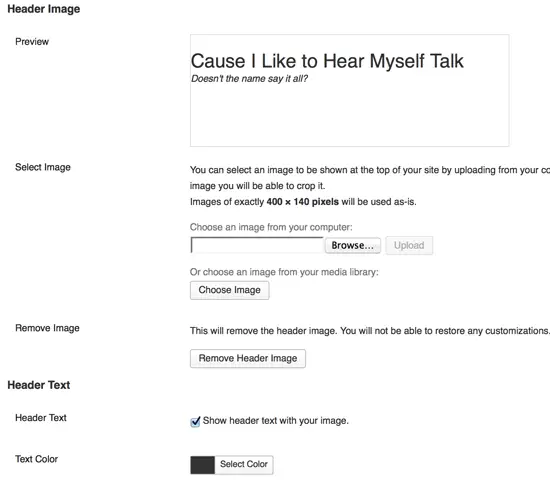550x483 pixels.
Task: Click the dark text color swatch
Action: tap(202, 465)
